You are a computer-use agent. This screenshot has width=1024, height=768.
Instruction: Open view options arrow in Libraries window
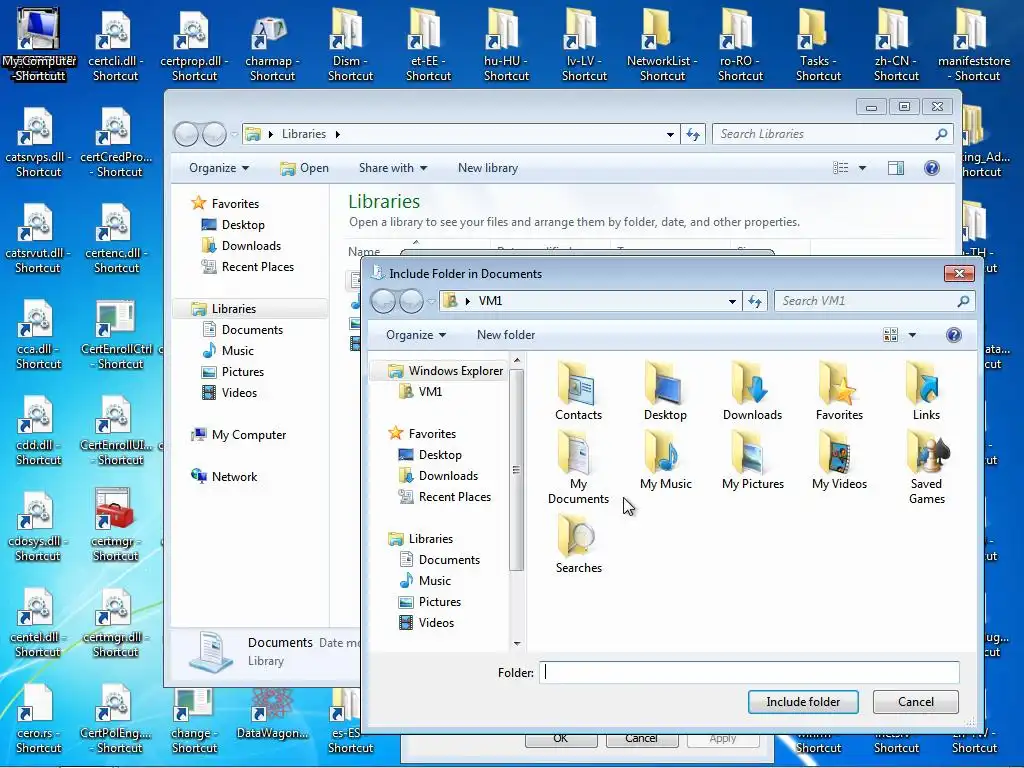[862, 168]
